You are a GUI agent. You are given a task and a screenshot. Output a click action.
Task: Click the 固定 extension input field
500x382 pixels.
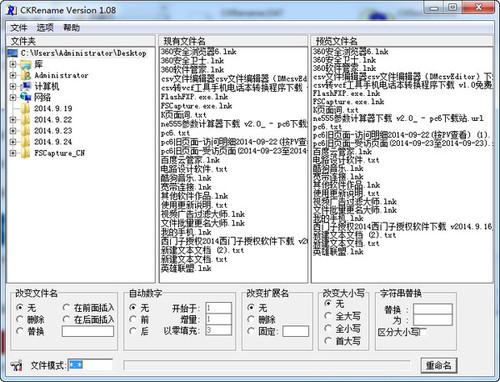click(x=295, y=331)
